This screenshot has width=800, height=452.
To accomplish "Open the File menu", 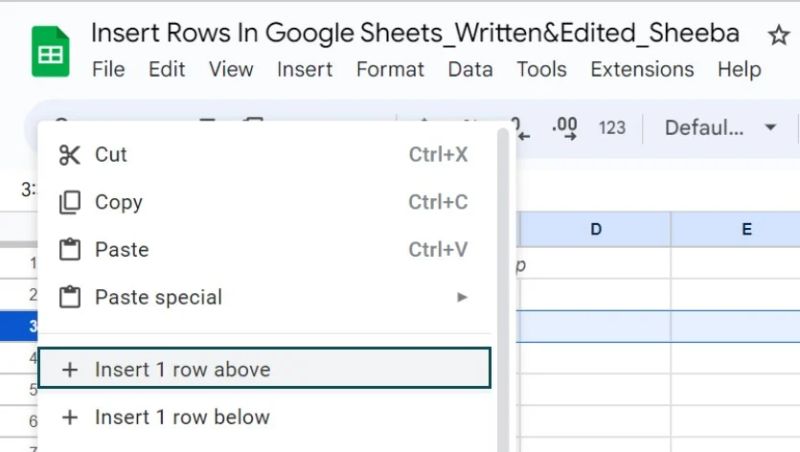I will (x=108, y=69).
